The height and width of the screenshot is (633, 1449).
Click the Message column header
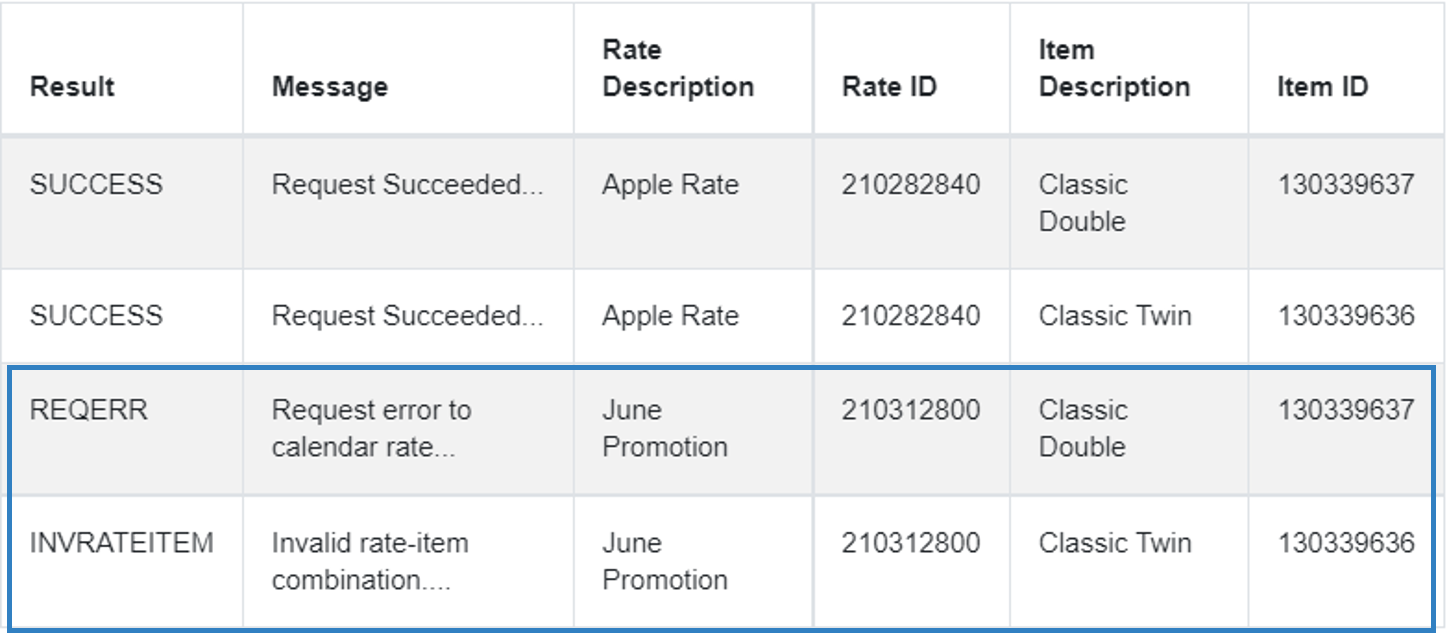(x=330, y=87)
